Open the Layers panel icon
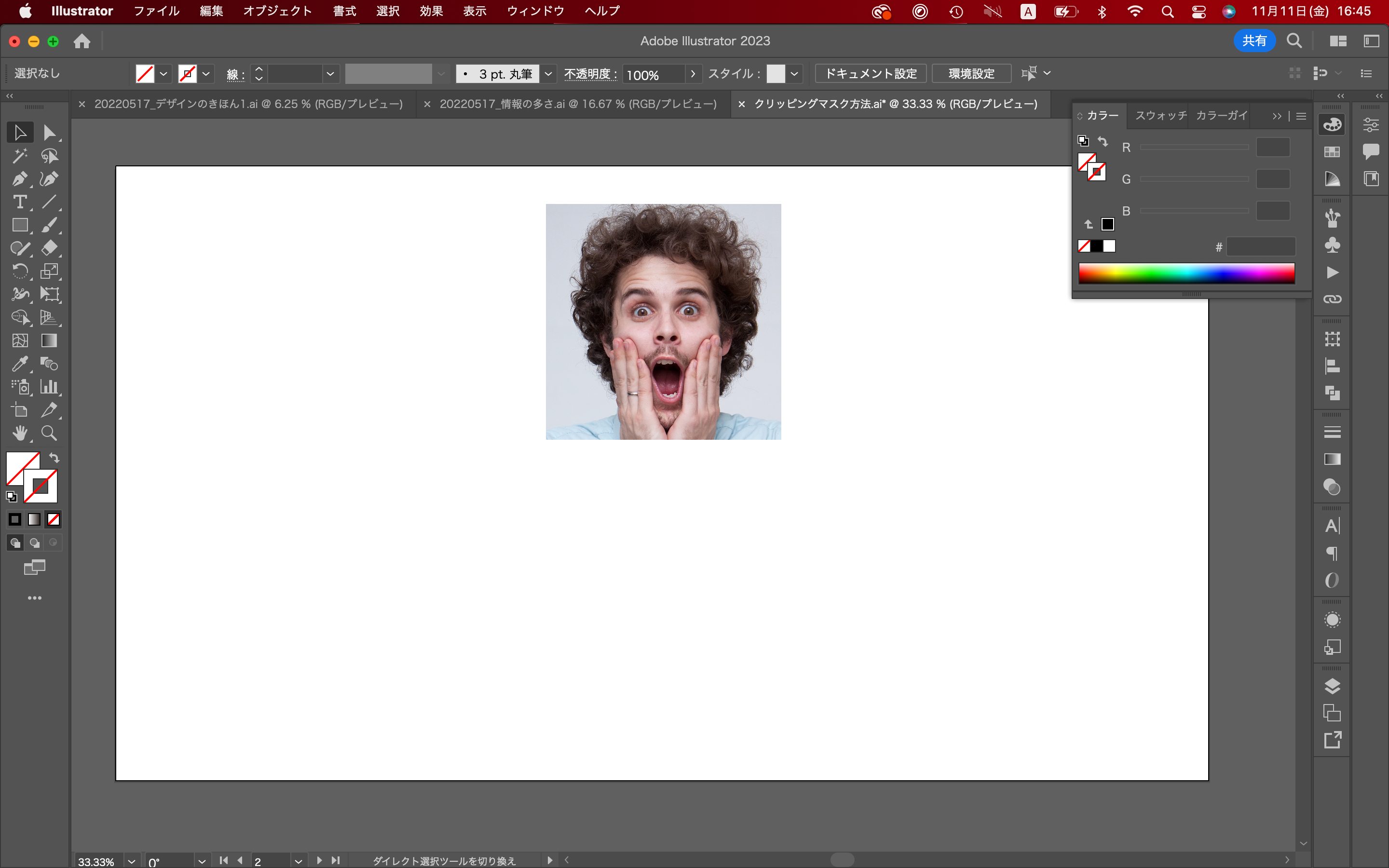Screen dimensions: 1389x868 pyautogui.click(x=1332, y=686)
